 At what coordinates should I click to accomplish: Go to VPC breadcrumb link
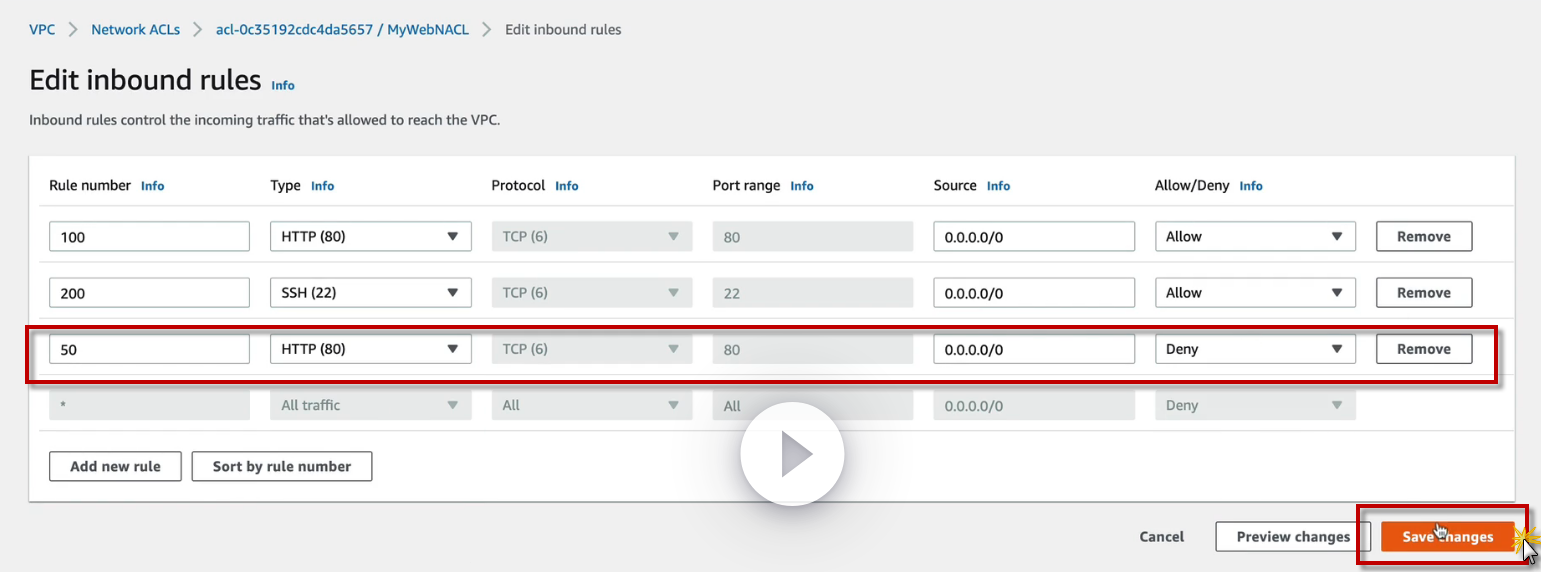point(42,30)
